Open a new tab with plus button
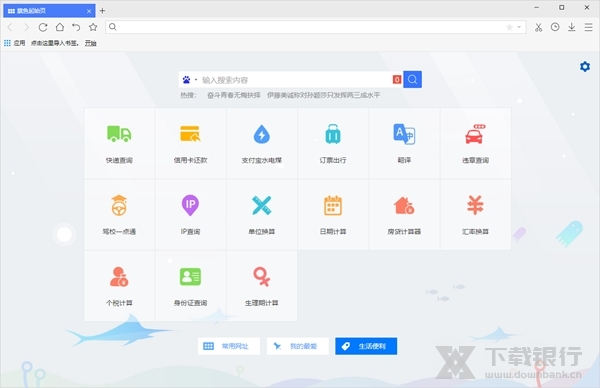Image resolution: width=600 pixels, height=388 pixels. [102, 11]
